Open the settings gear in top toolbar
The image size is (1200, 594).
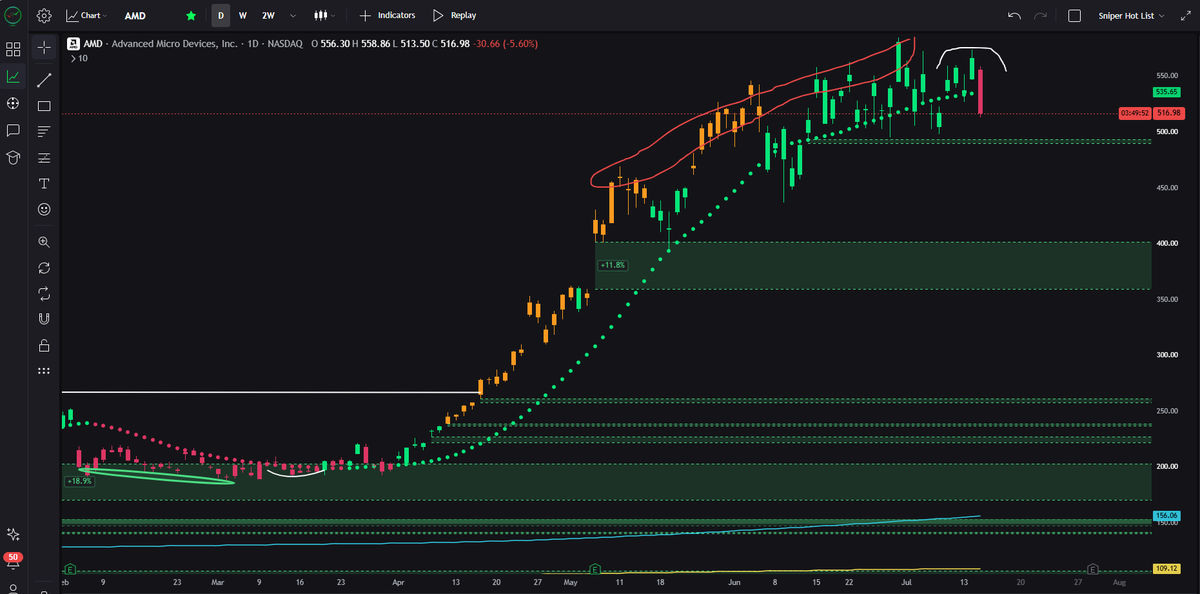click(44, 16)
